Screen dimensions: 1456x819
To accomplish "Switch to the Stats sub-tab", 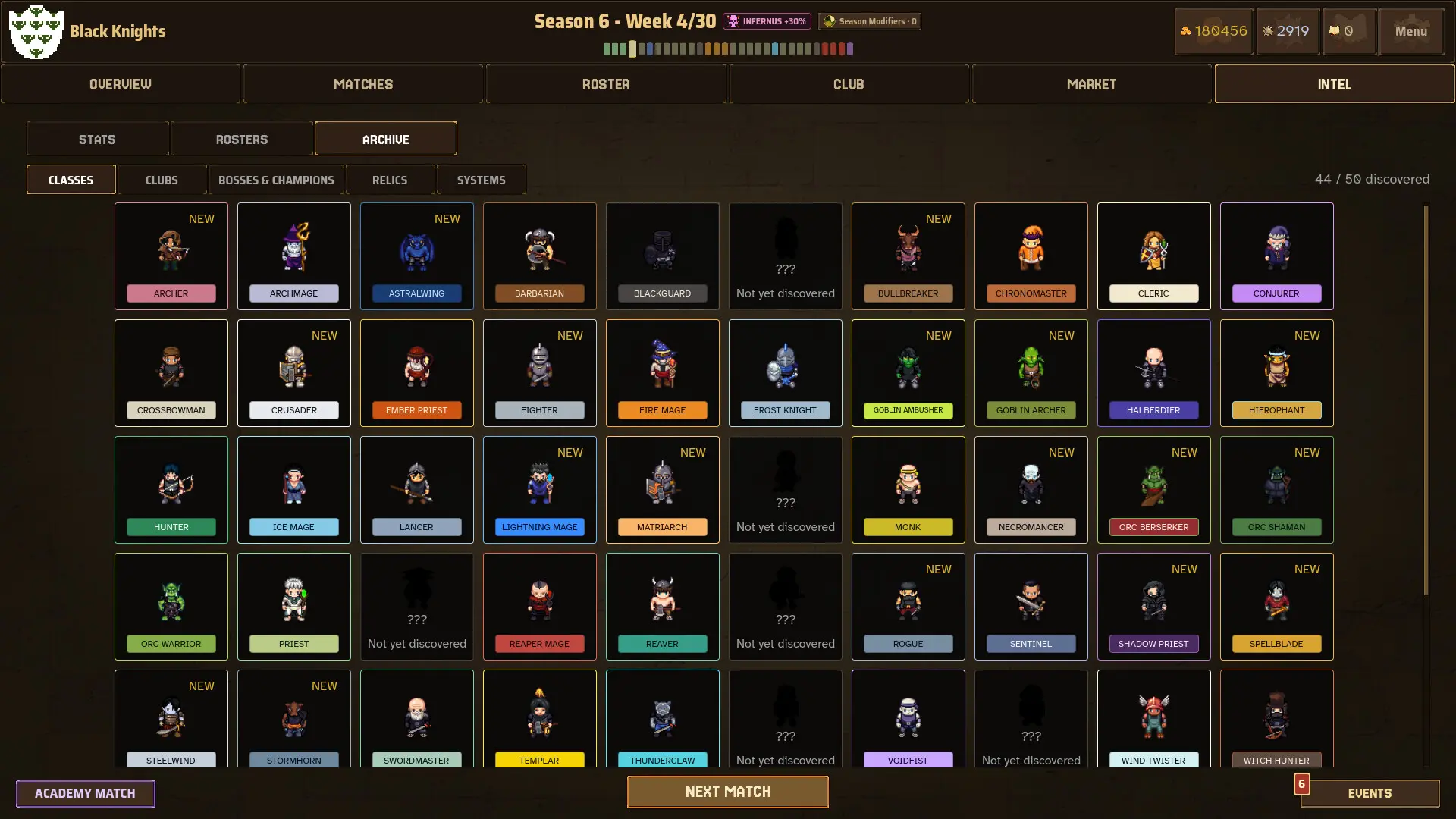I will pos(97,140).
